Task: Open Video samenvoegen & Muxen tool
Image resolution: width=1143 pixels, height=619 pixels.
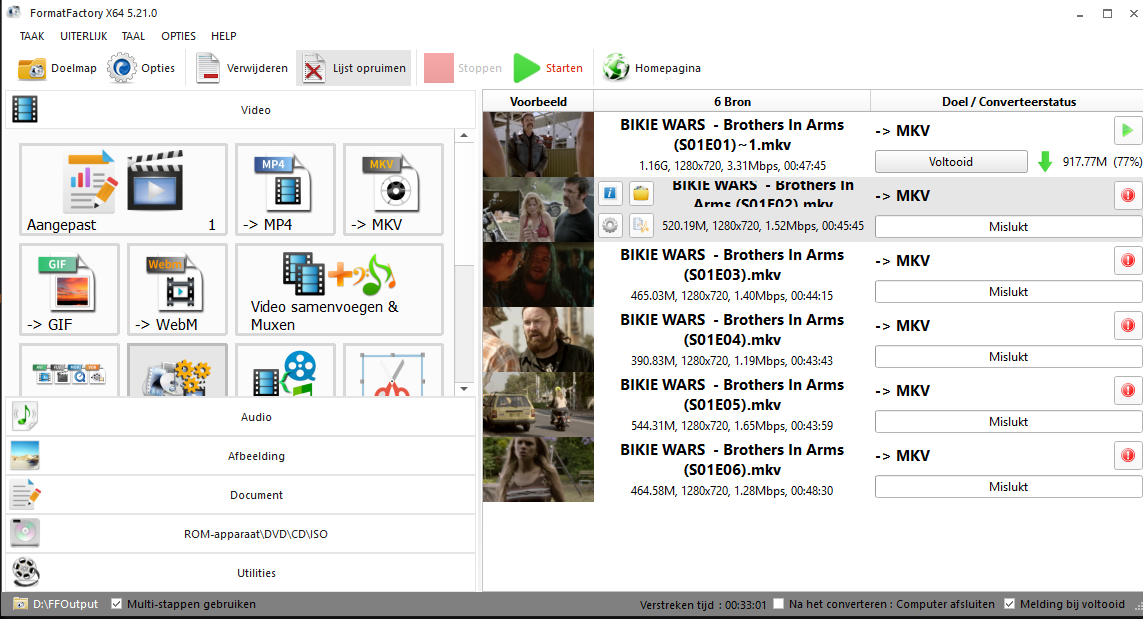Action: coord(339,290)
